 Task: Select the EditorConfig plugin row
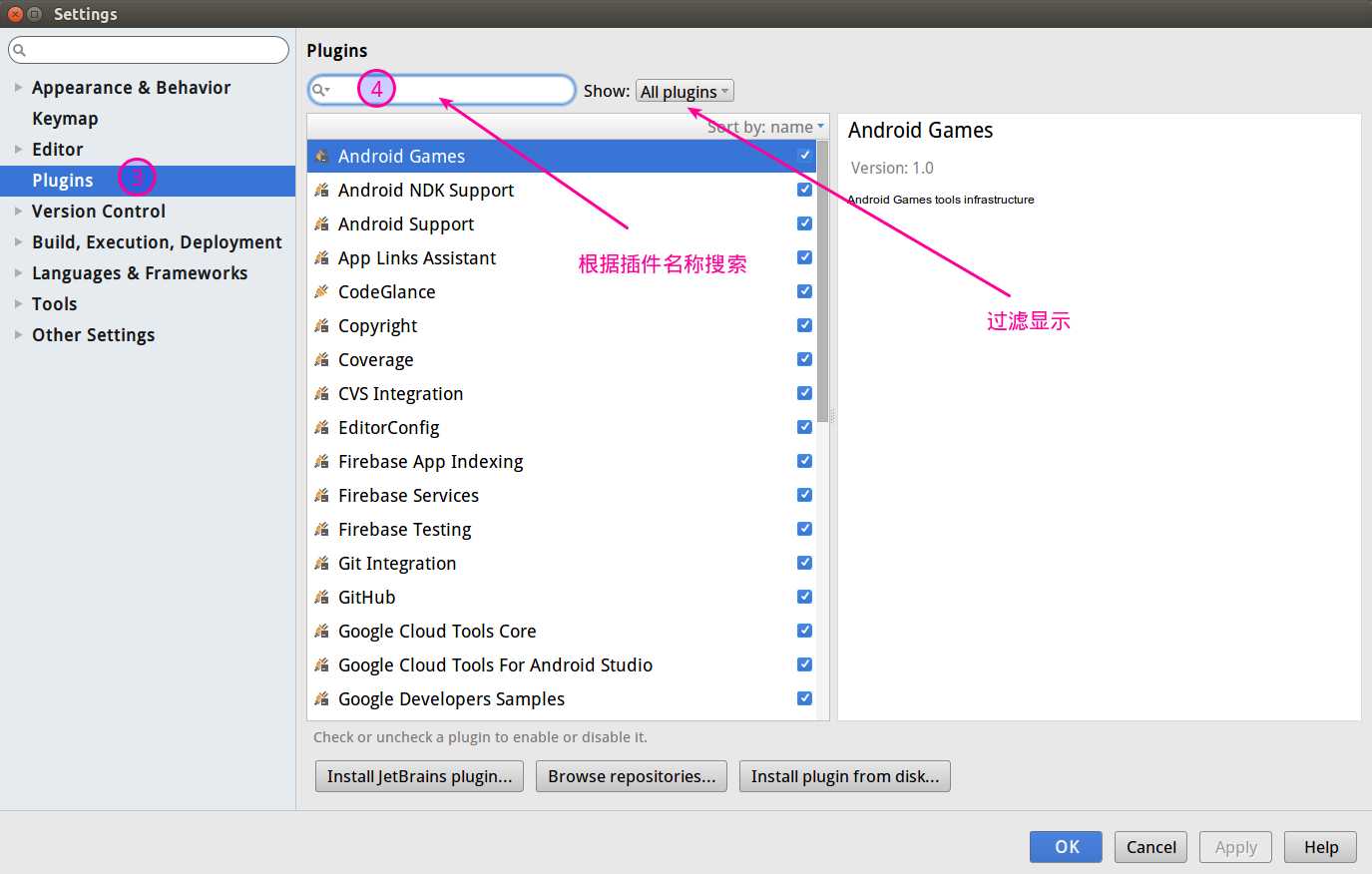pos(562,427)
